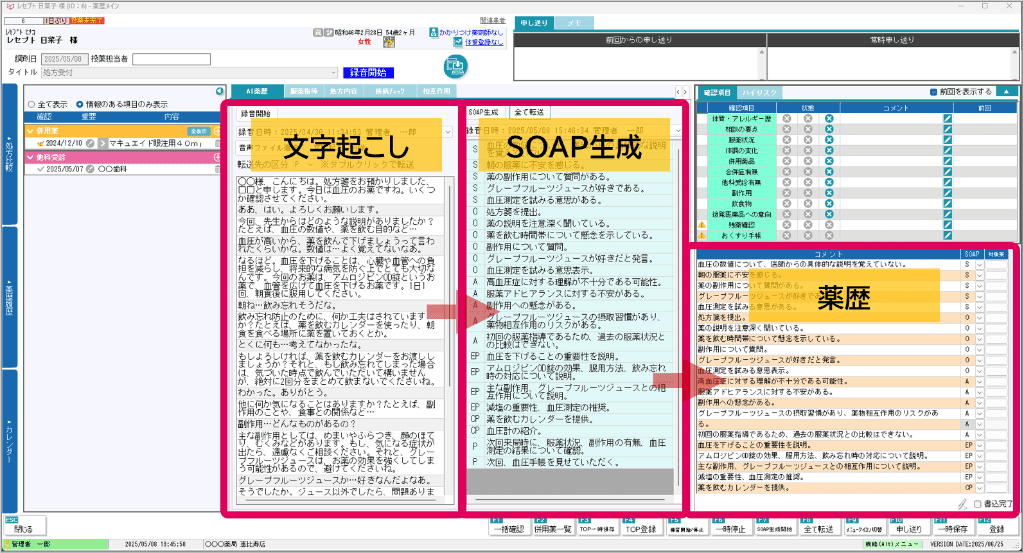Click warning triangle beside おくすり手帳
Screen dimensions: 1023x553
(702, 235)
